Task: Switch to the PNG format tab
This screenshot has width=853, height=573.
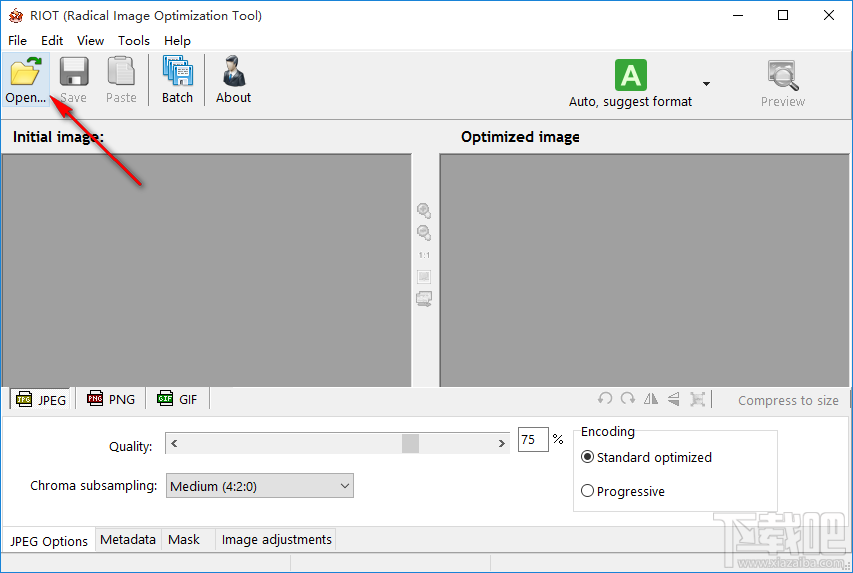Action: [x=111, y=399]
